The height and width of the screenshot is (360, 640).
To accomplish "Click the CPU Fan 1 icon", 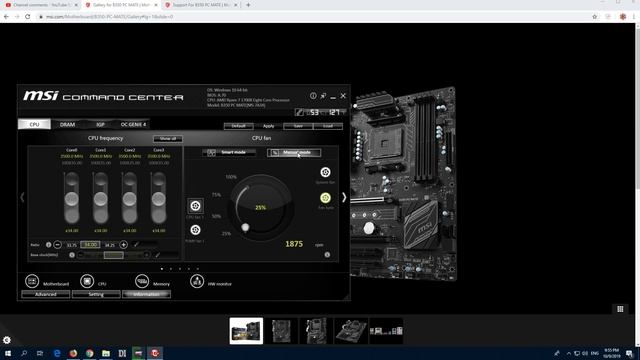I will point(196,206).
